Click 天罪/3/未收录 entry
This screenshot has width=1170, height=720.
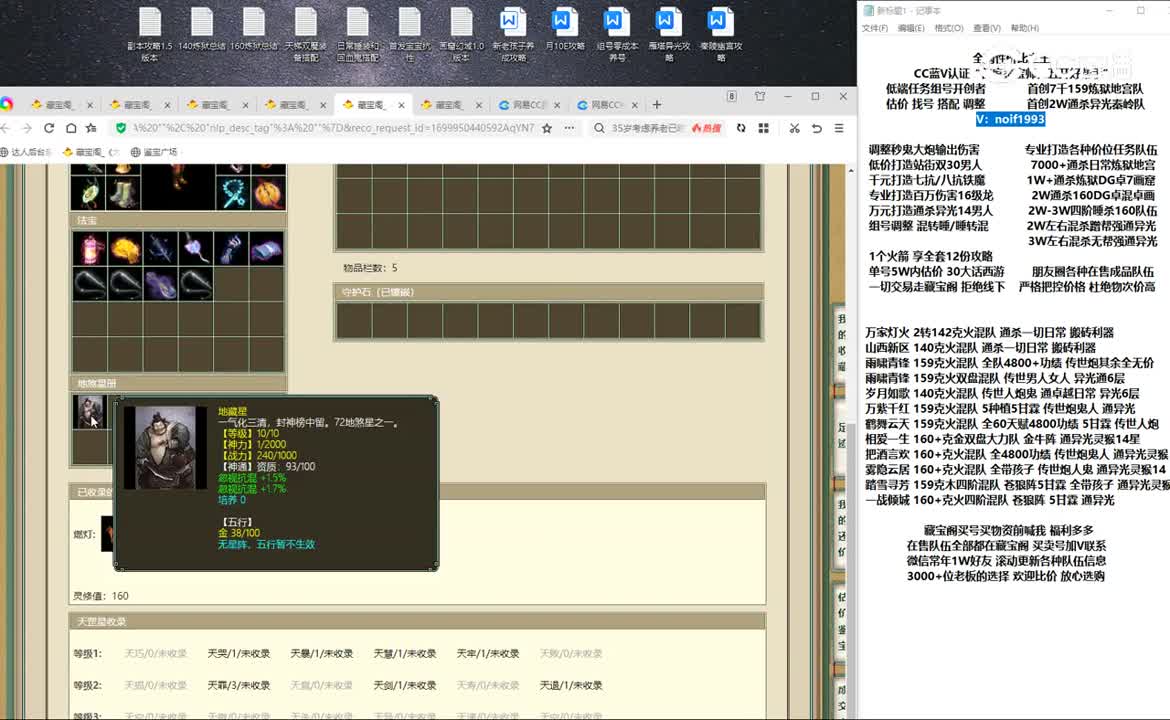(239, 685)
